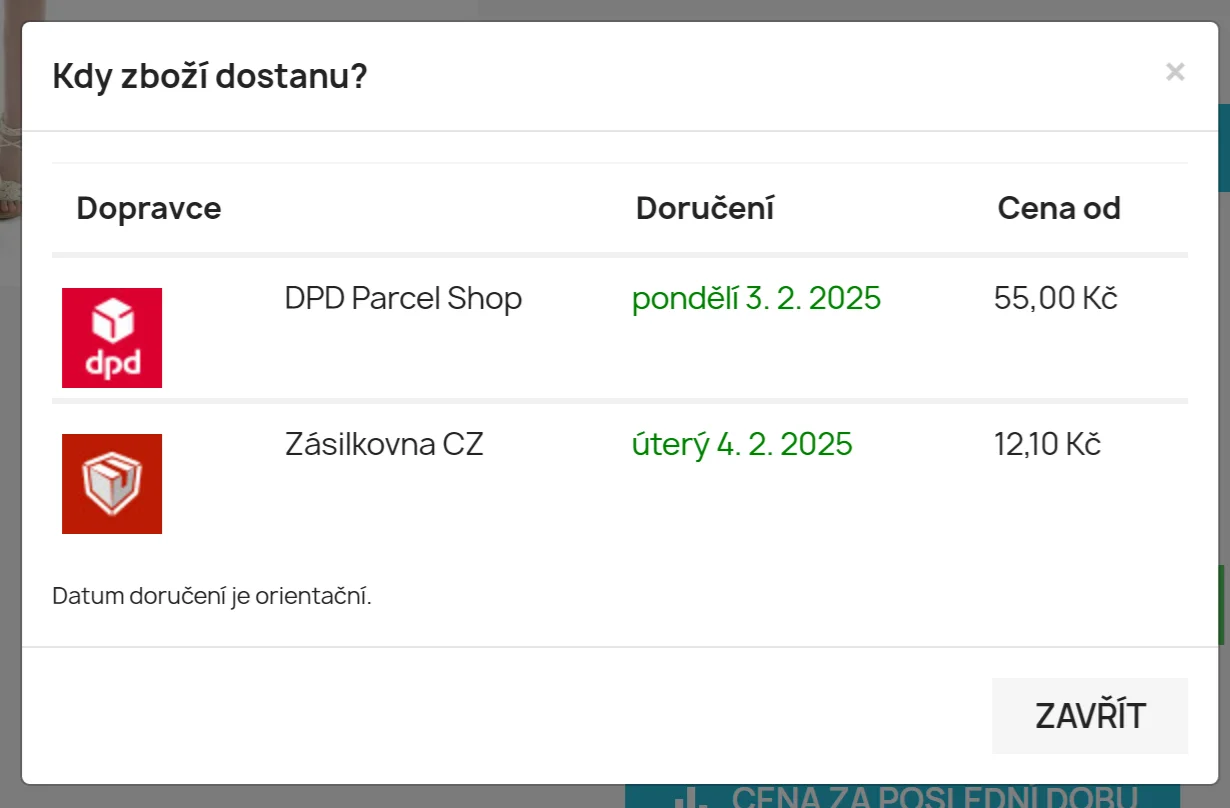Viewport: 1230px width, 808px height.
Task: Click the green button edge behind the dialog
Action: [1223, 605]
